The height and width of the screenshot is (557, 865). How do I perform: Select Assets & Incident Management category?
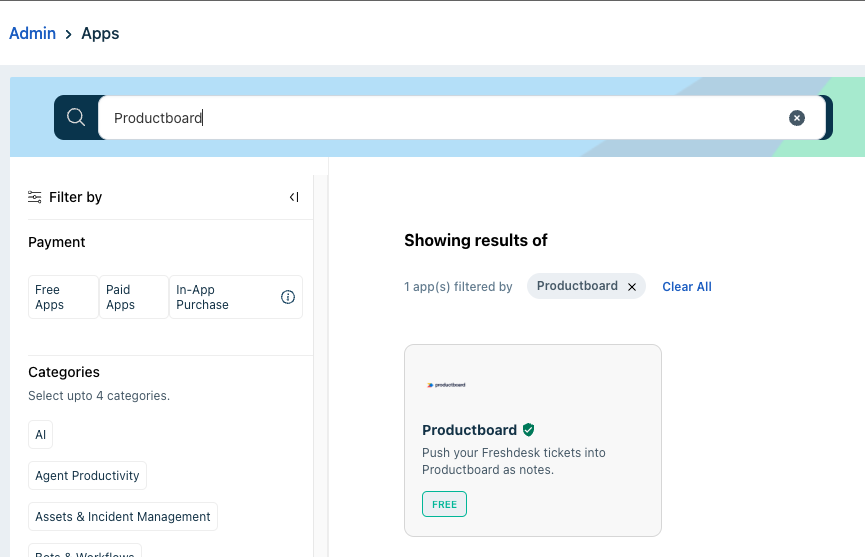(123, 516)
